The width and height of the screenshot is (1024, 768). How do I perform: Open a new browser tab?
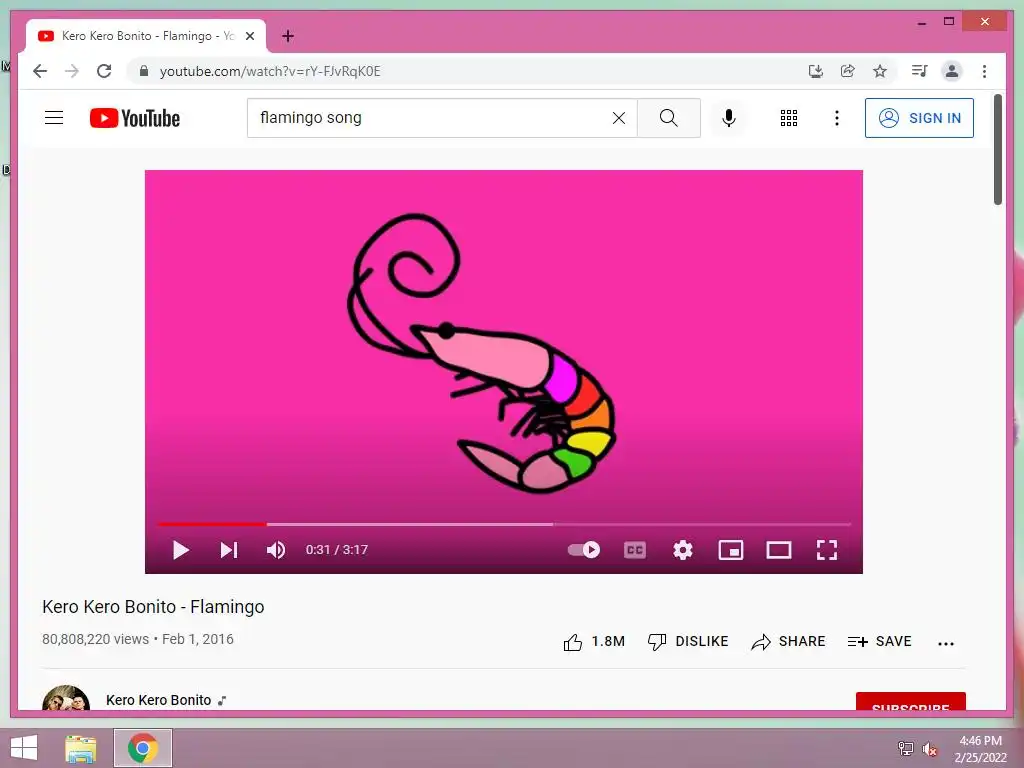coord(288,36)
